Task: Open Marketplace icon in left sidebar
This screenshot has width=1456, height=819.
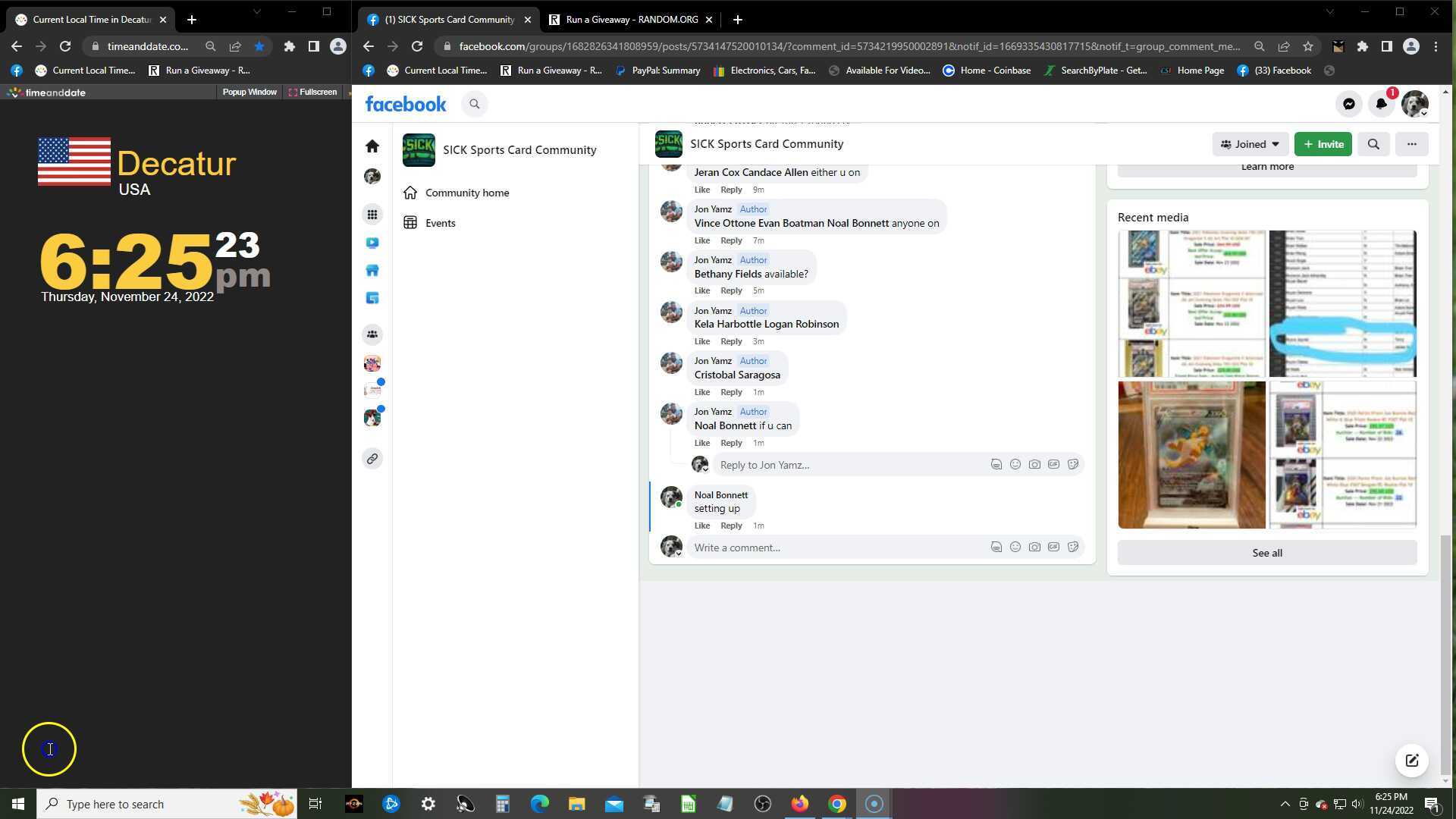Action: click(372, 271)
